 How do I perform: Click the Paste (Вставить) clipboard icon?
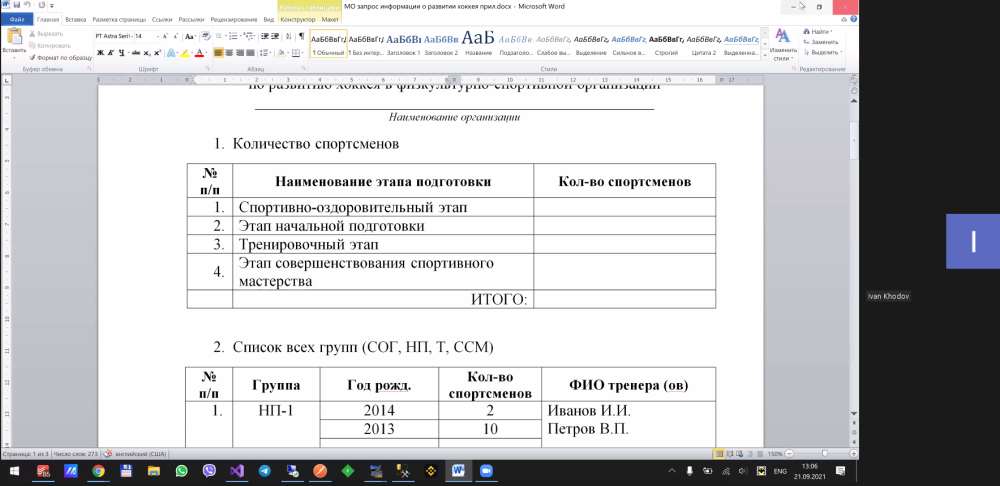[x=14, y=36]
